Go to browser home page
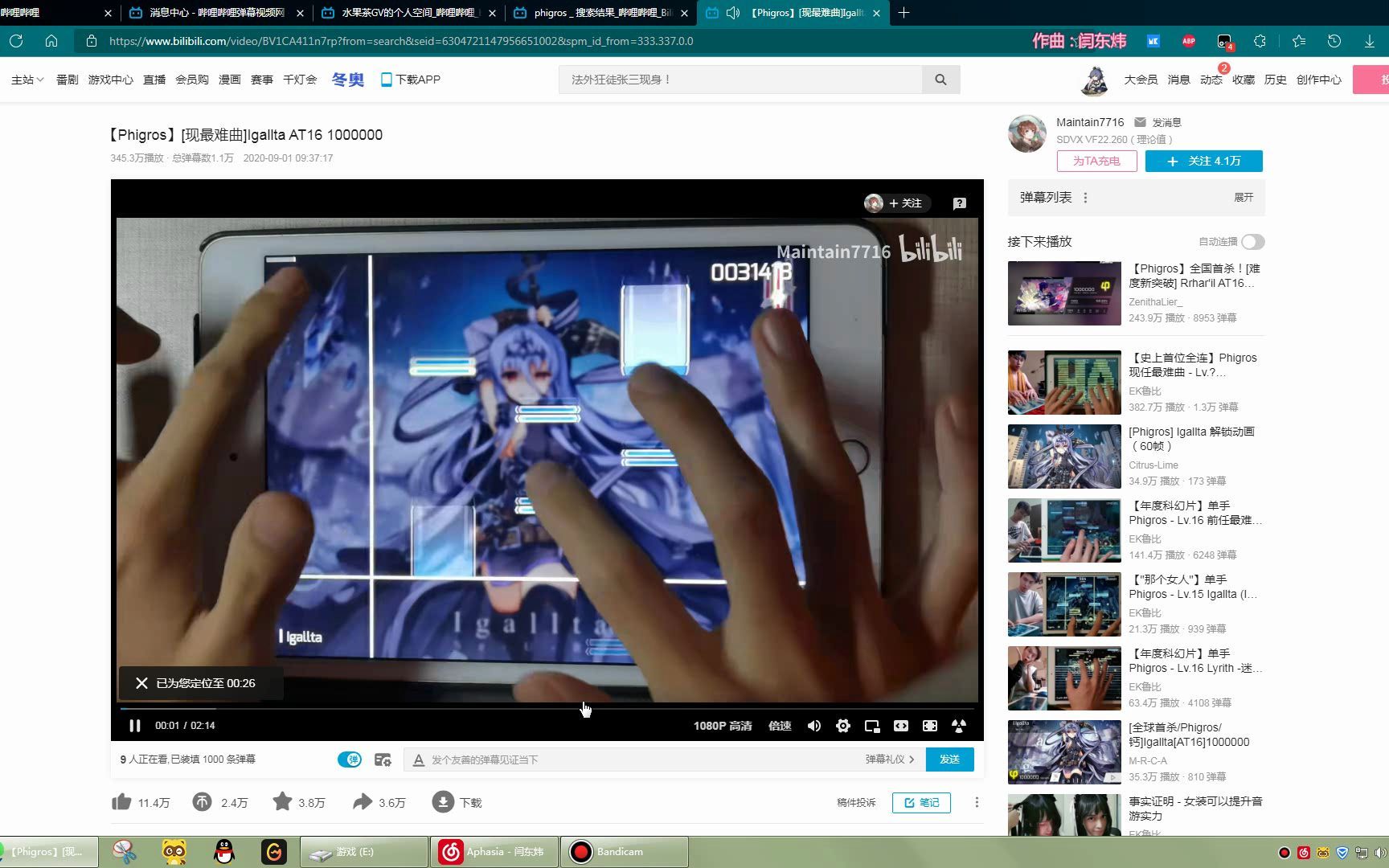 pyautogui.click(x=51, y=41)
